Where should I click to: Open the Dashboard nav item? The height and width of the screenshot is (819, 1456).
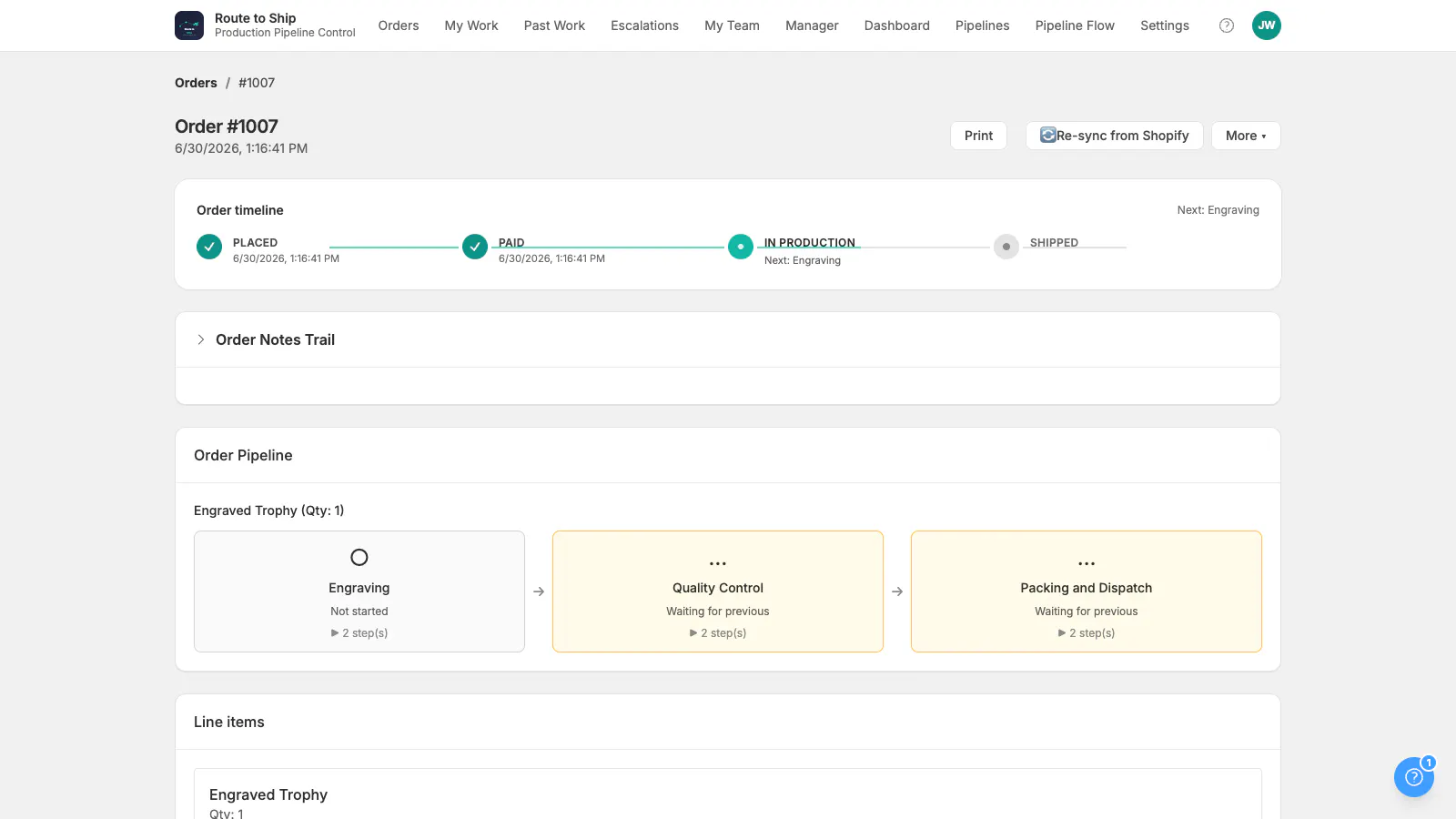point(897,25)
